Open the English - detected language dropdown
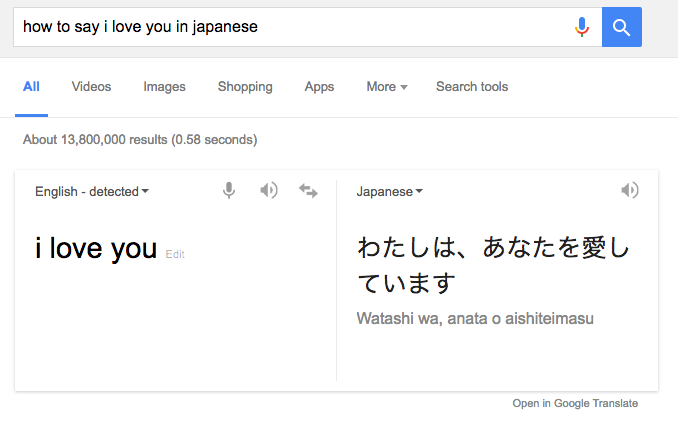This screenshot has width=678, height=429. tap(91, 192)
